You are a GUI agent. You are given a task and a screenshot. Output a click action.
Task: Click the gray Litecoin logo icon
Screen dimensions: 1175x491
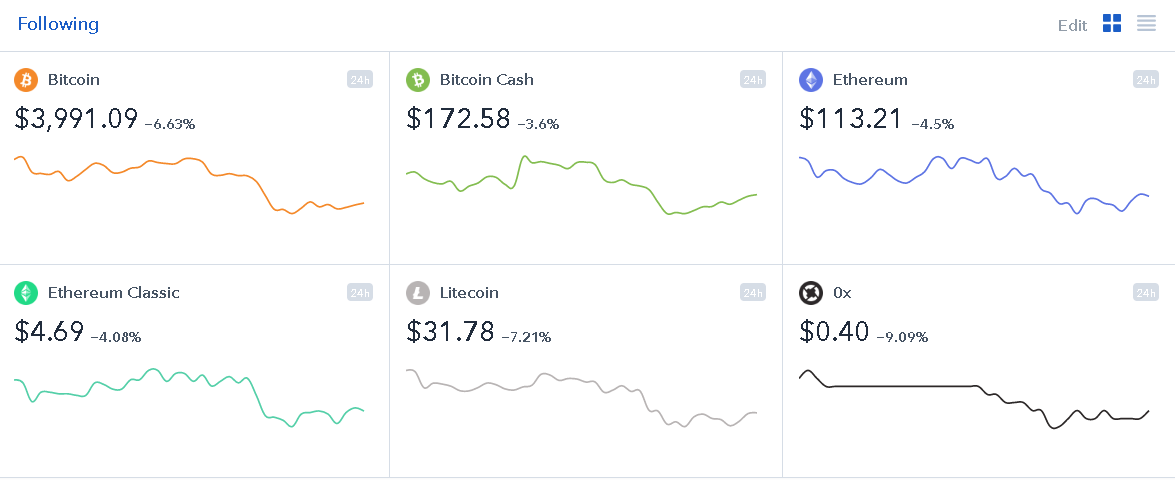pyautogui.click(x=418, y=293)
